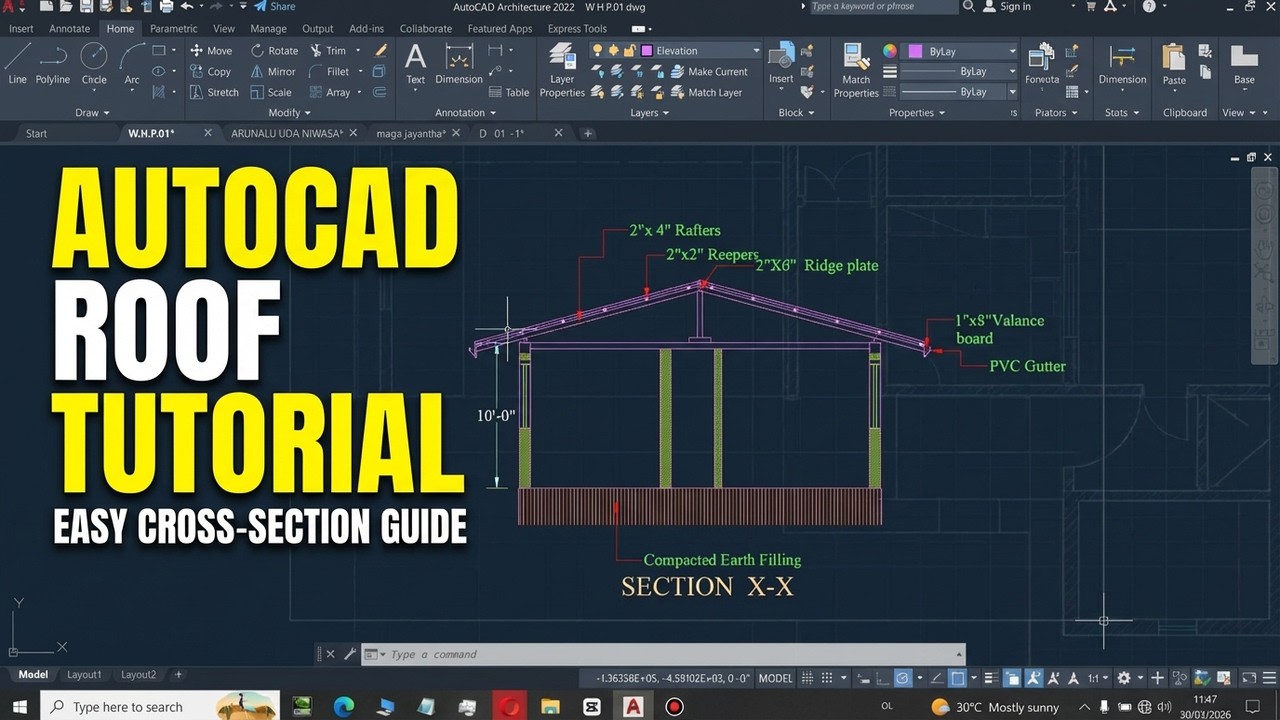The width and height of the screenshot is (1280, 720).
Task: Click Match Properties tool
Action: 856,70
